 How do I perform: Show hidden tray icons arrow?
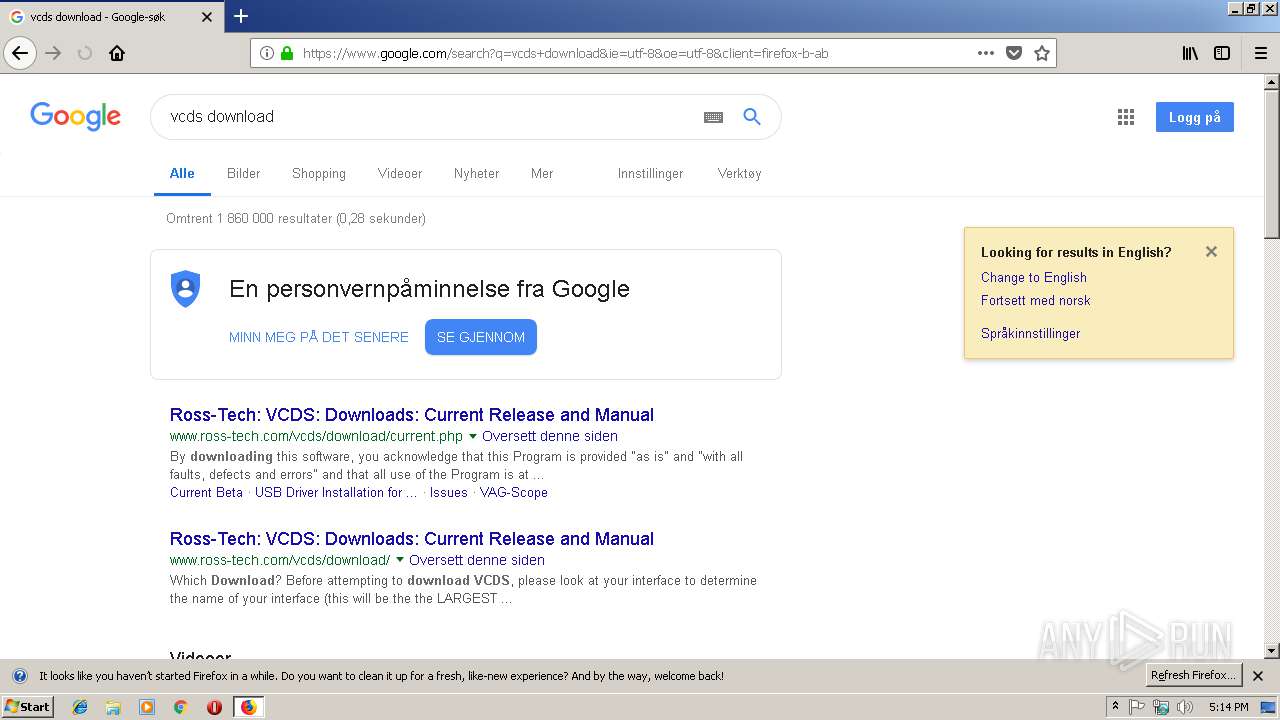1115,707
